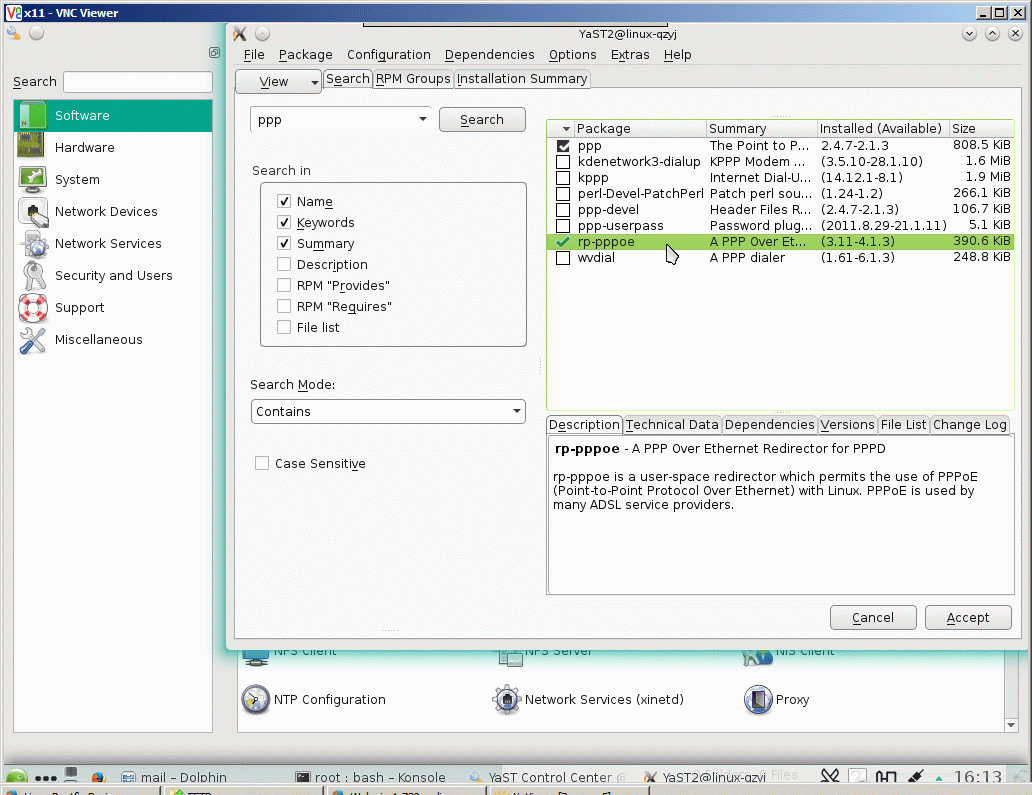The image size is (1032, 795).
Task: Click the detach panel icon in sidebar
Action: [214, 53]
